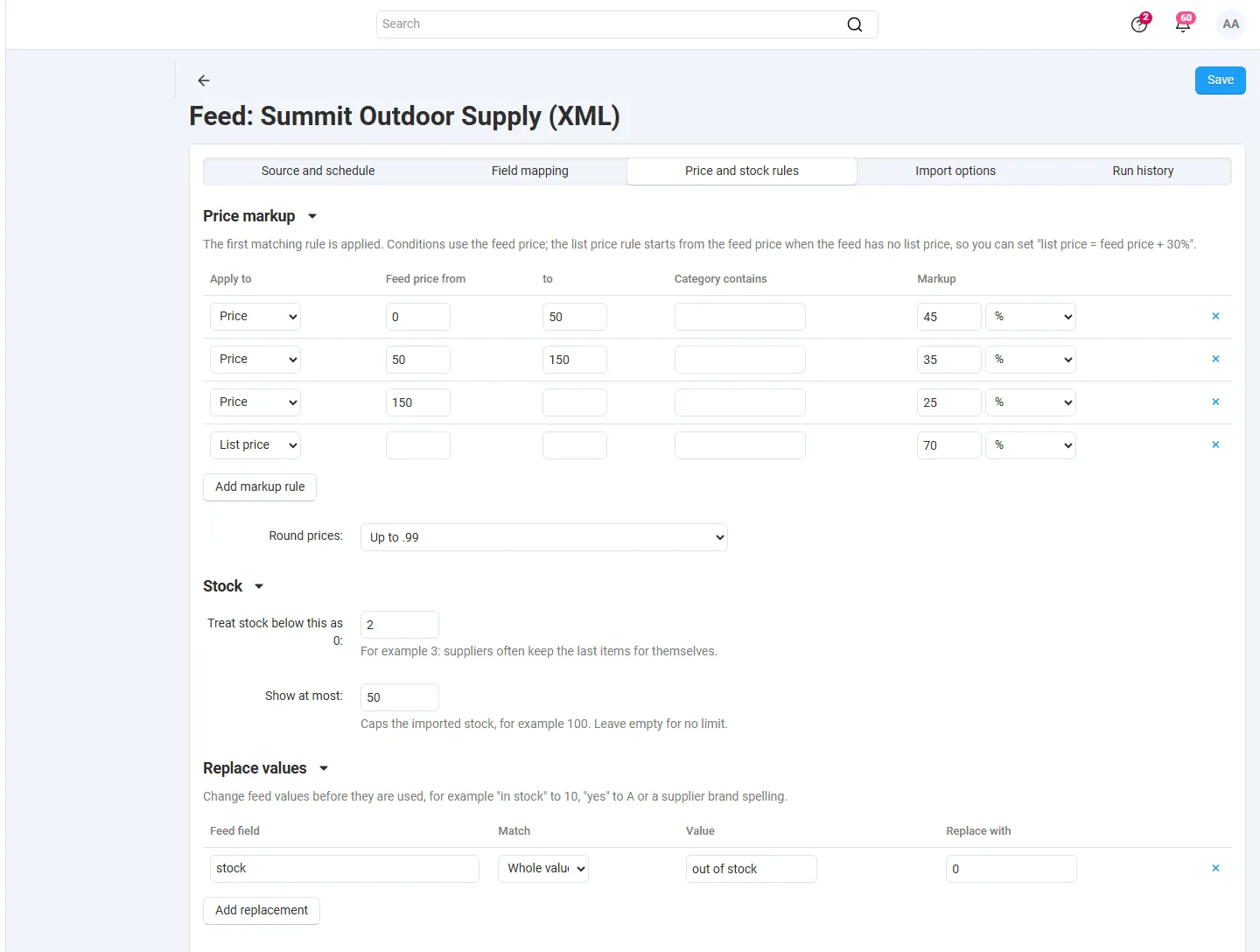
Task: Collapse the Stock section
Action: 259,586
